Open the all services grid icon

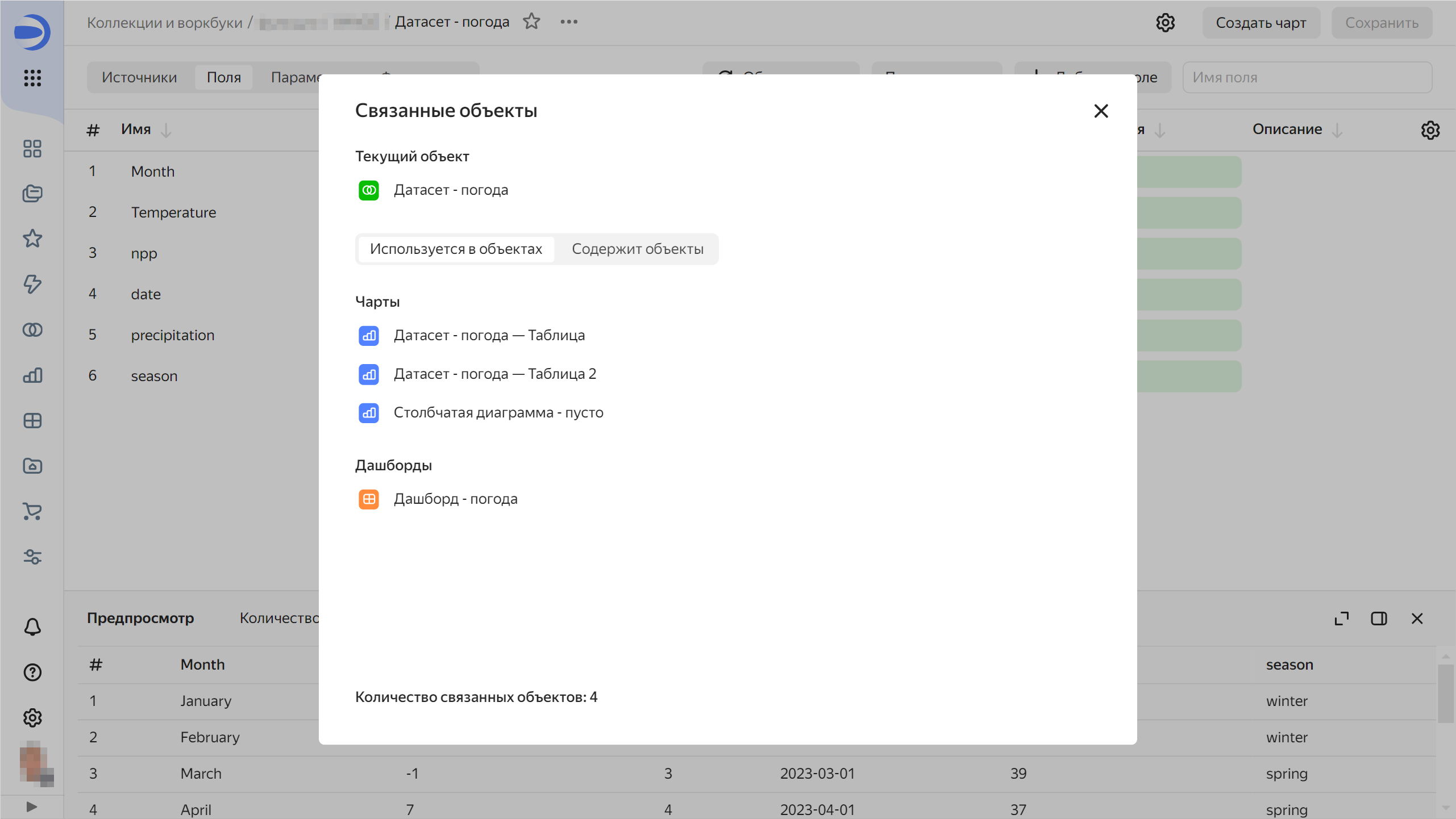pyautogui.click(x=32, y=78)
